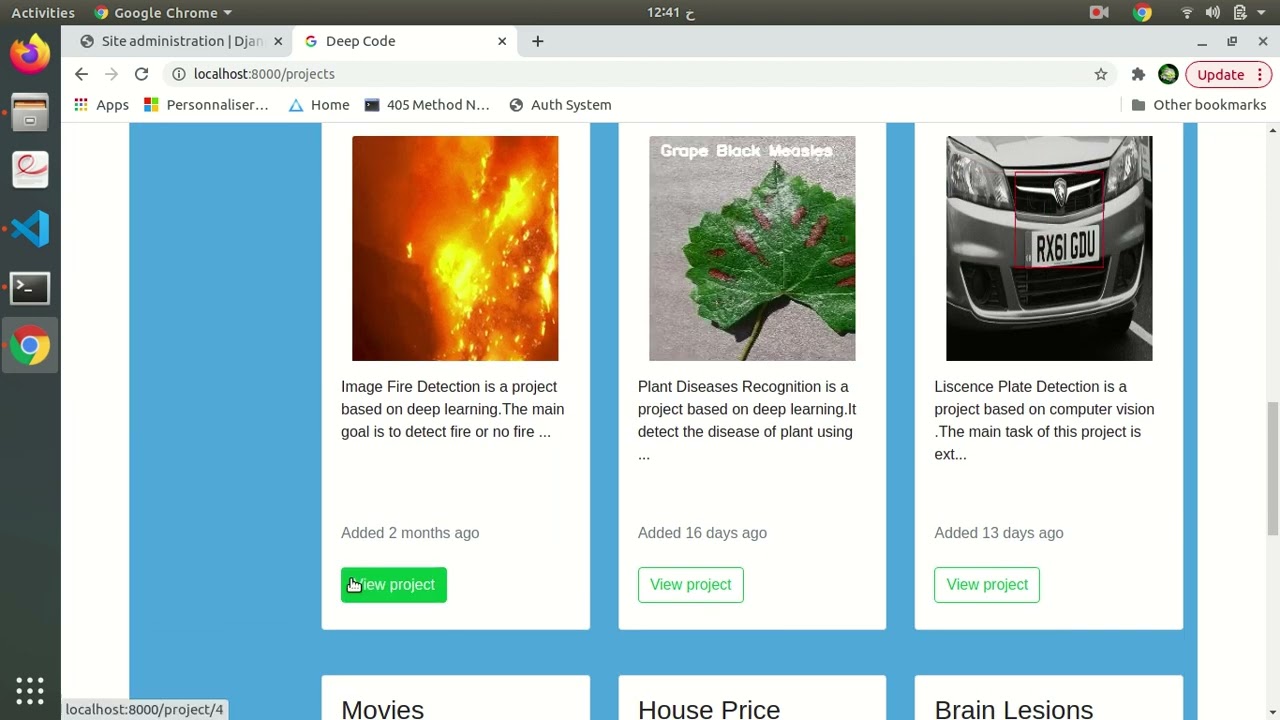Click the Brain Lesions card heading
The image size is (1280, 720).
click(x=1014, y=709)
